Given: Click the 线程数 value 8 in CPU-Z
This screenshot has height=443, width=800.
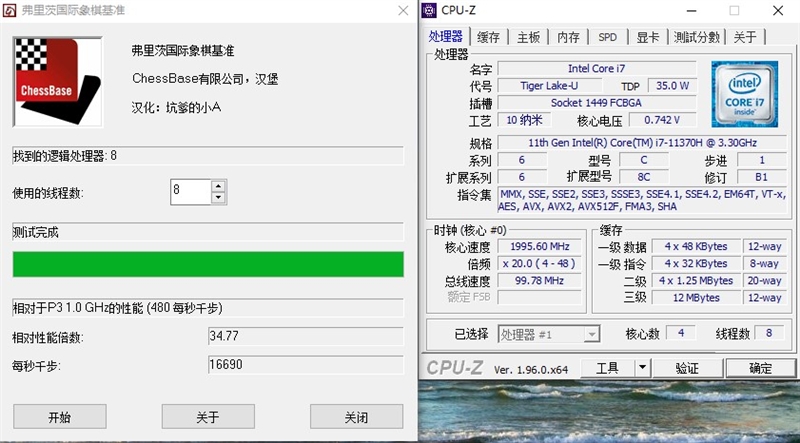Looking at the screenshot, I should pyautogui.click(x=769, y=333).
